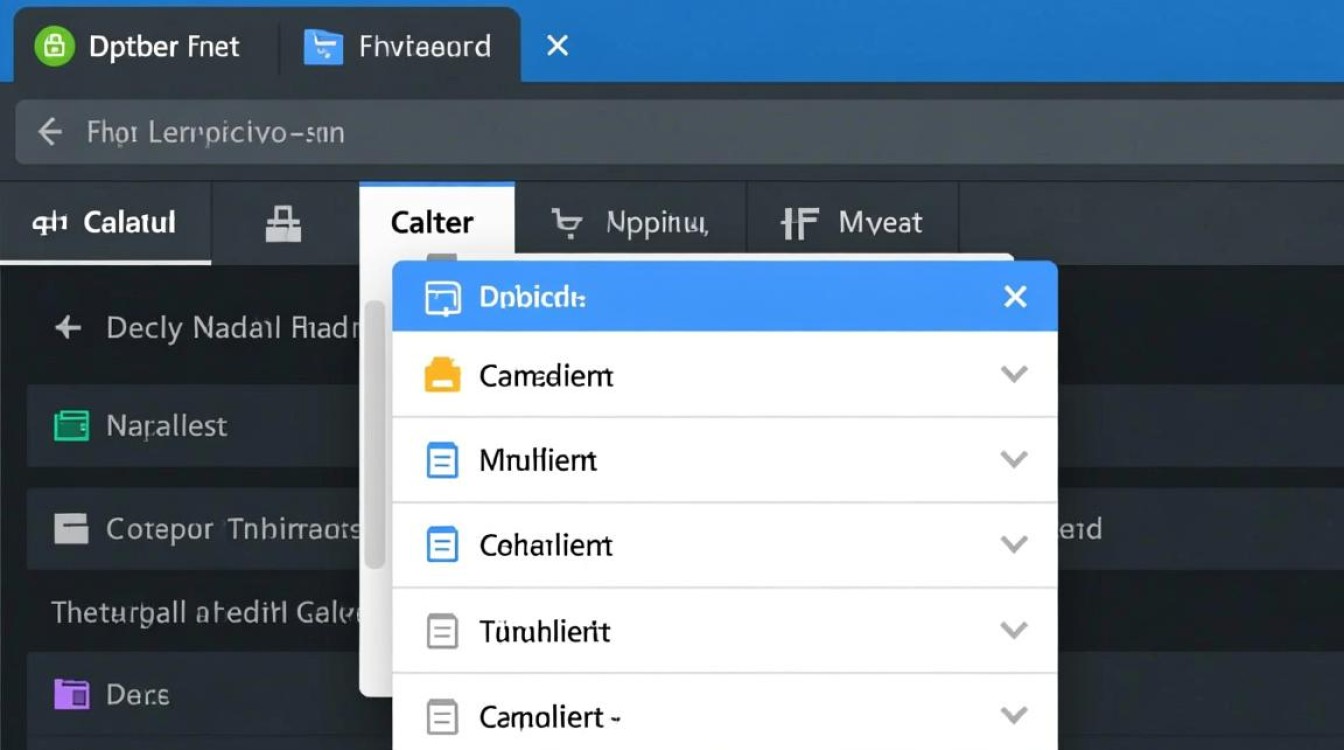This screenshot has height=750, width=1344.
Task: Click the green lock icon in first tab
Action: tap(54, 46)
